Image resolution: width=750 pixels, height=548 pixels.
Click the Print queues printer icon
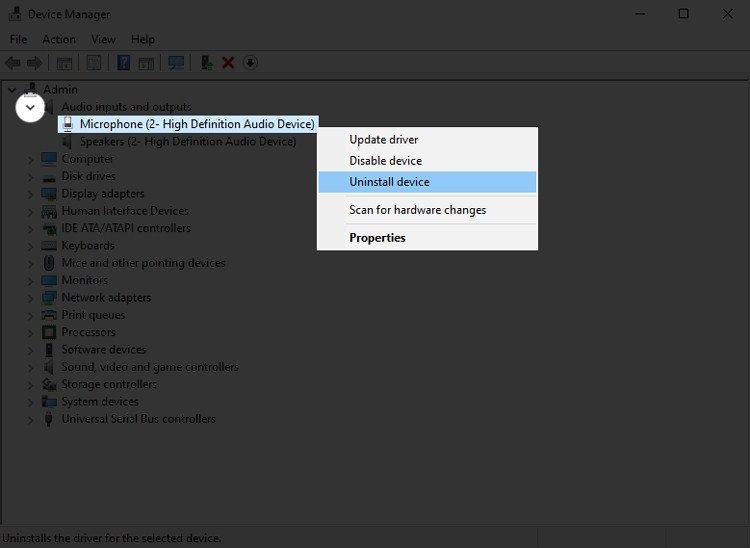click(49, 315)
